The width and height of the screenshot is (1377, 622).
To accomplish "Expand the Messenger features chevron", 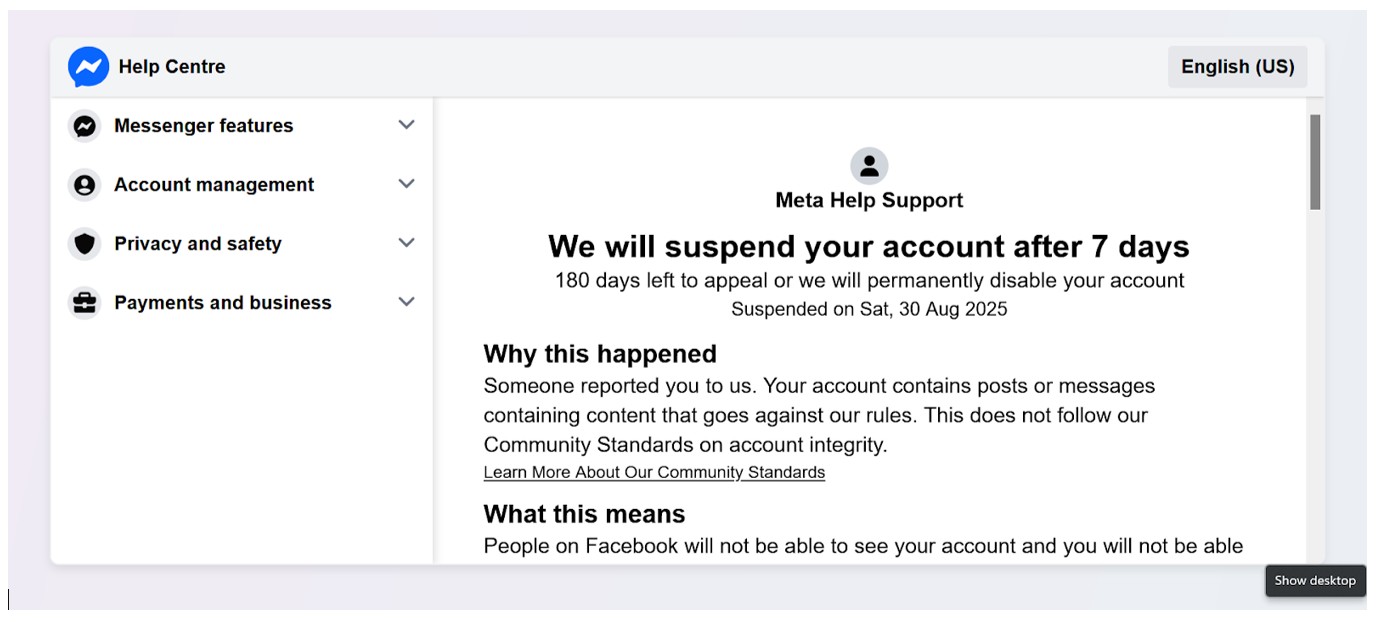I will [x=406, y=125].
